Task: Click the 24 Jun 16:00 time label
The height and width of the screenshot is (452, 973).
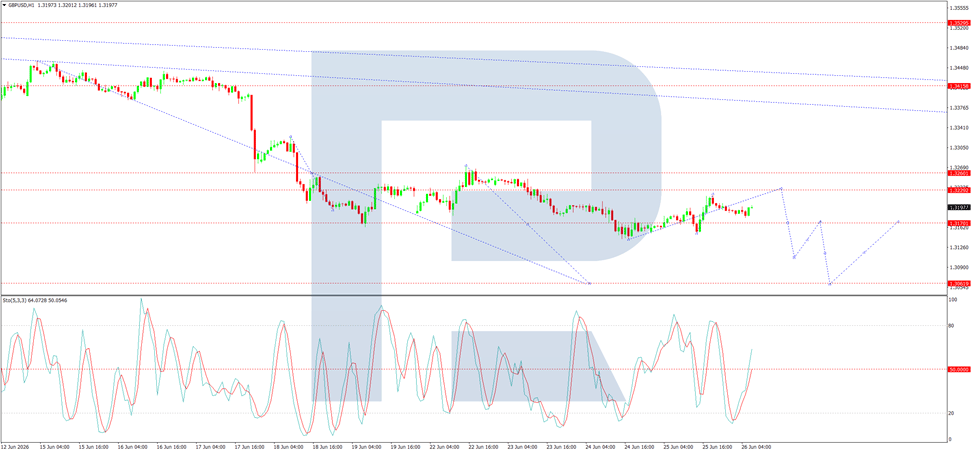Action: pos(638,446)
